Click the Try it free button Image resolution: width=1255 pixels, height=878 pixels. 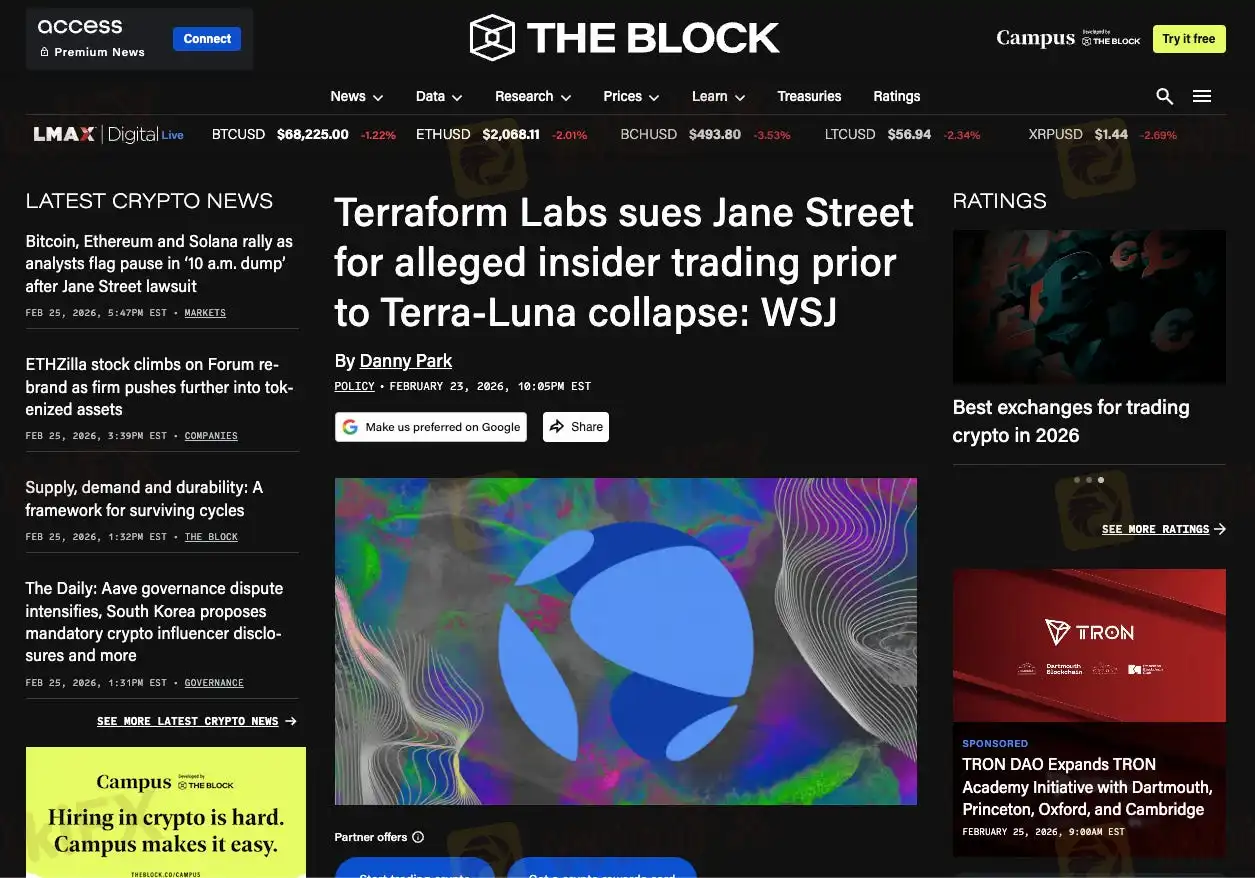click(x=1189, y=39)
